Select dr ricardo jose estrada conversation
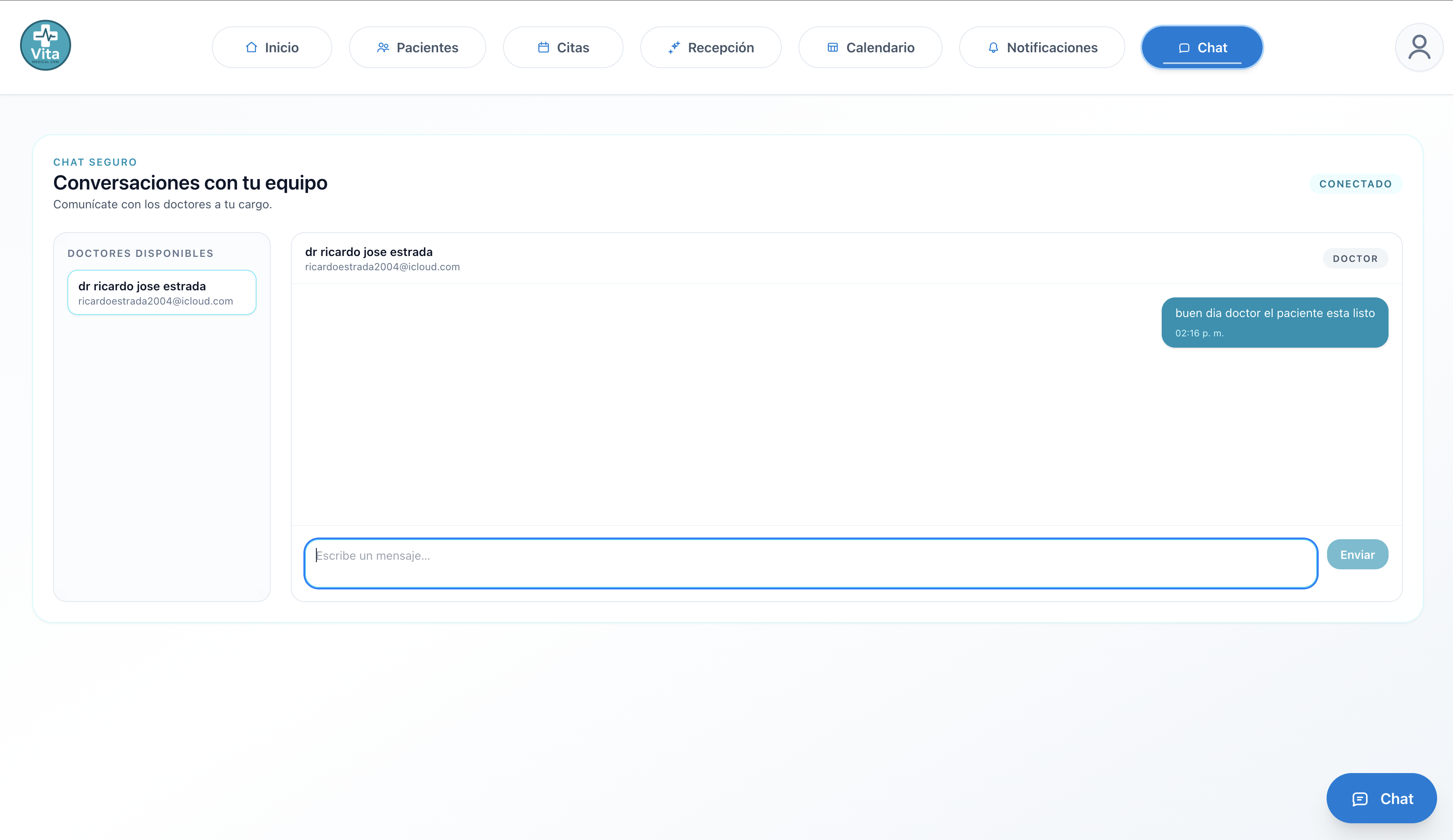 coord(162,292)
